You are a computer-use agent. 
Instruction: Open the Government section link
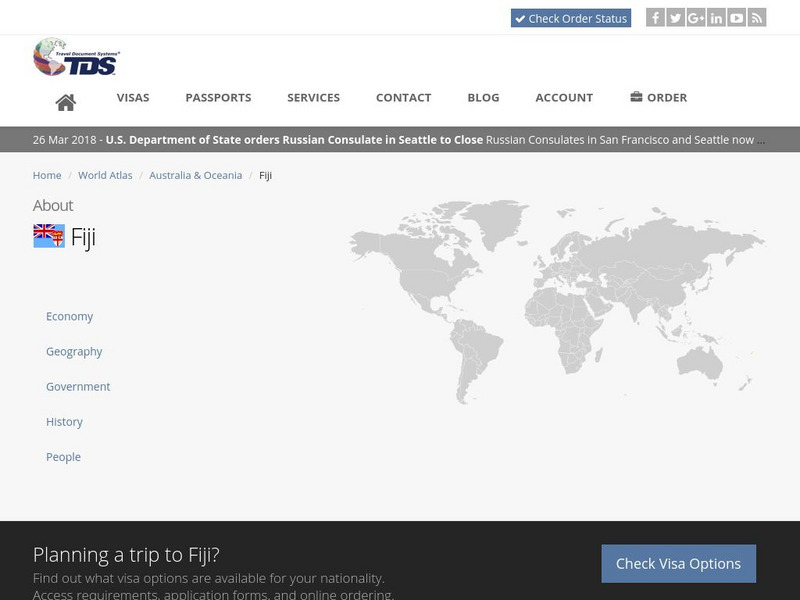(78, 387)
